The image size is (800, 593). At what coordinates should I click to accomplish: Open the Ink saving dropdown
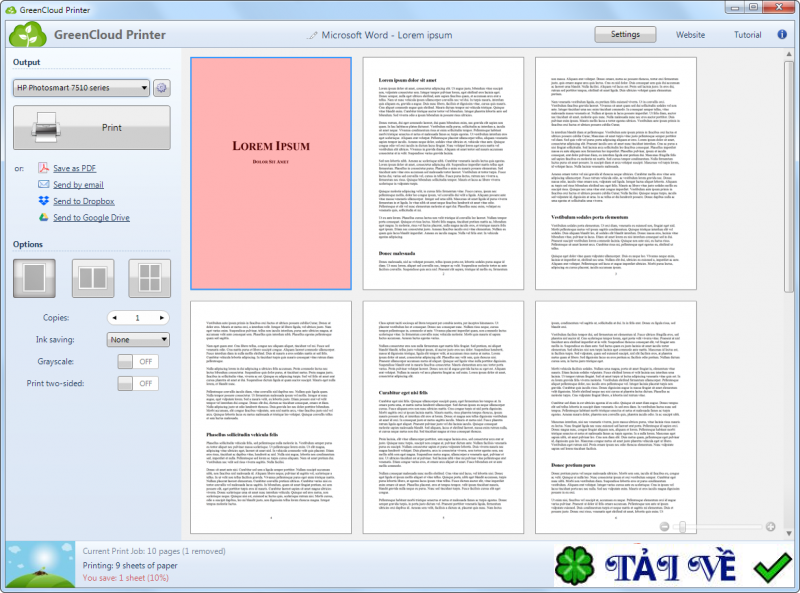(x=138, y=340)
